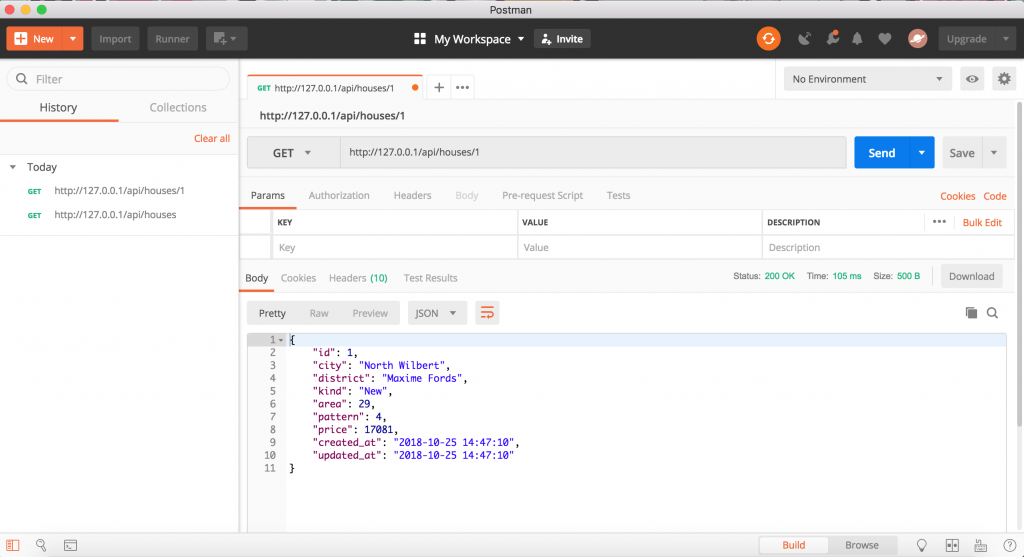Switch to Collections tab
This screenshot has width=1024, height=557.
point(178,107)
